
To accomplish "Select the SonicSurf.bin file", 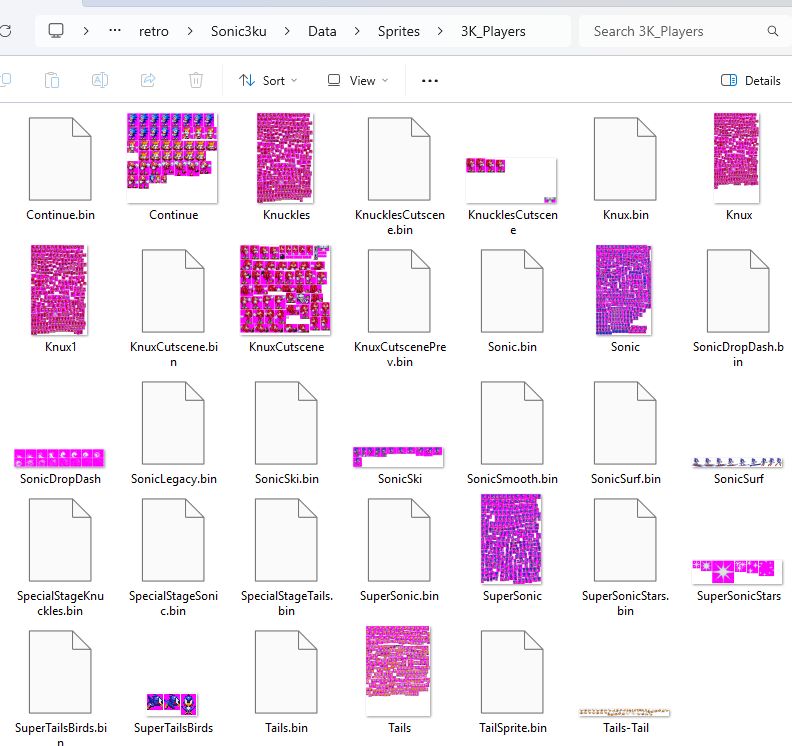I will [625, 432].
